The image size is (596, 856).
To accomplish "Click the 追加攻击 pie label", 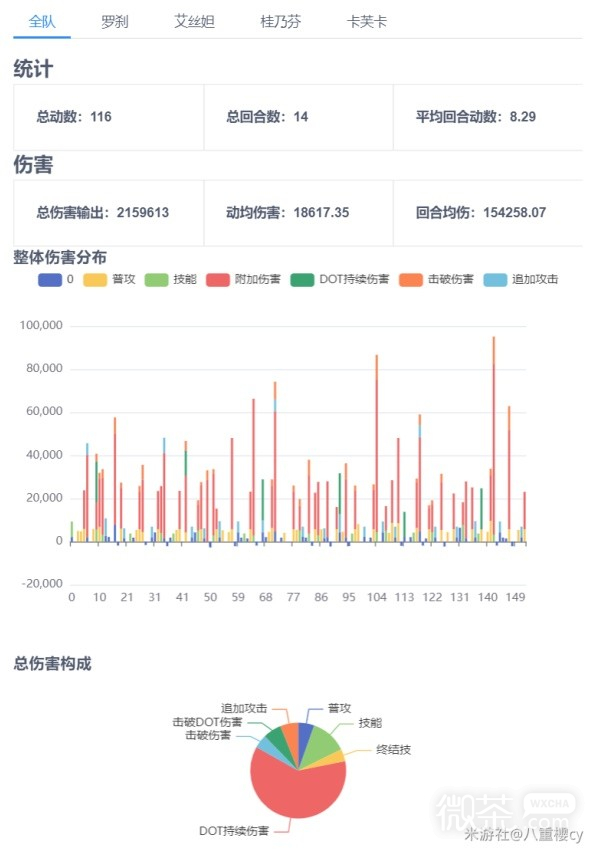I will click(x=244, y=709).
